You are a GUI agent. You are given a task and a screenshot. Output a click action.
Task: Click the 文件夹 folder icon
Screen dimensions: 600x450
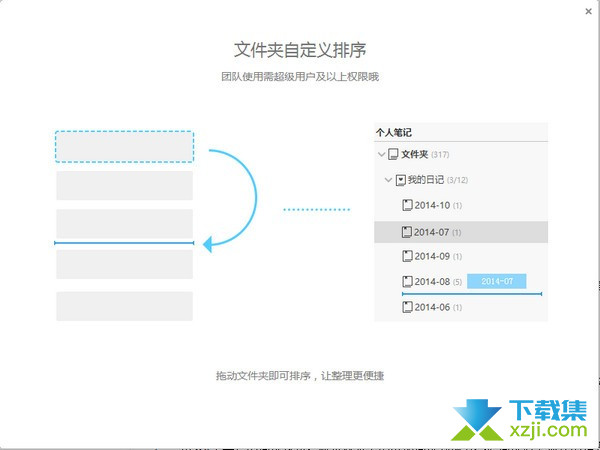pyautogui.click(x=393, y=154)
